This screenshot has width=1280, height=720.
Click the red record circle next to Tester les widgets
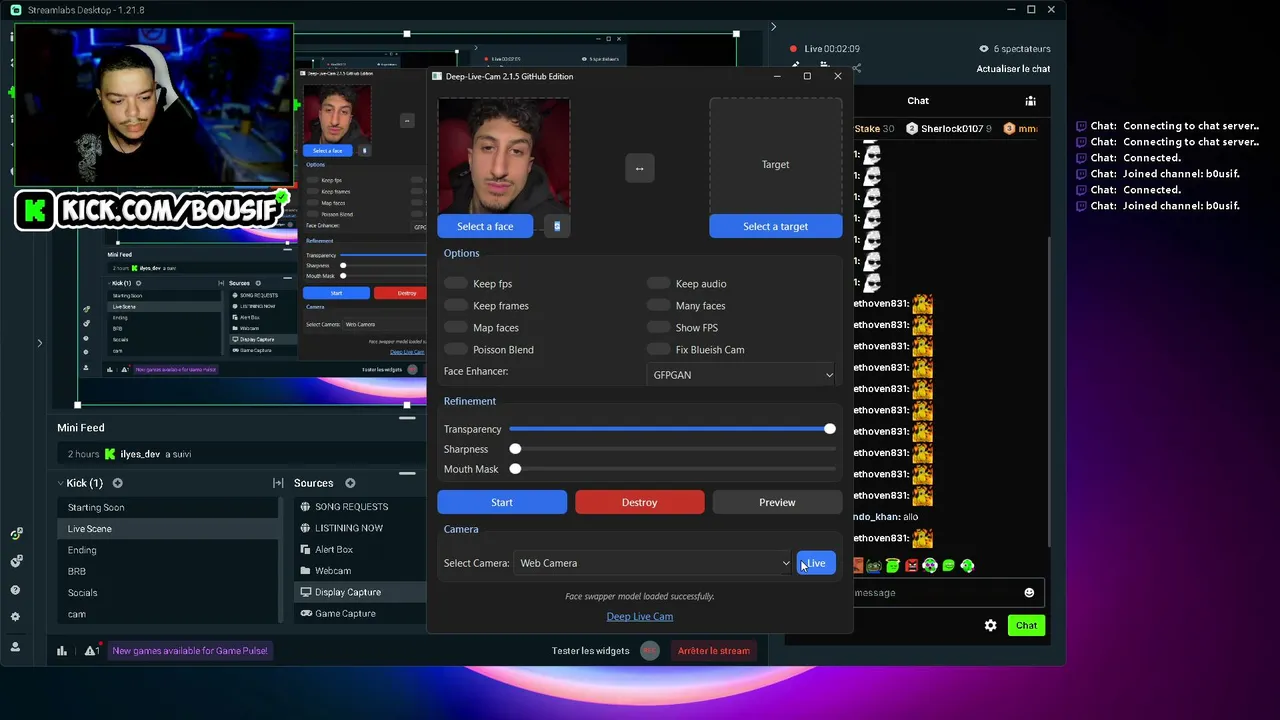(x=650, y=651)
